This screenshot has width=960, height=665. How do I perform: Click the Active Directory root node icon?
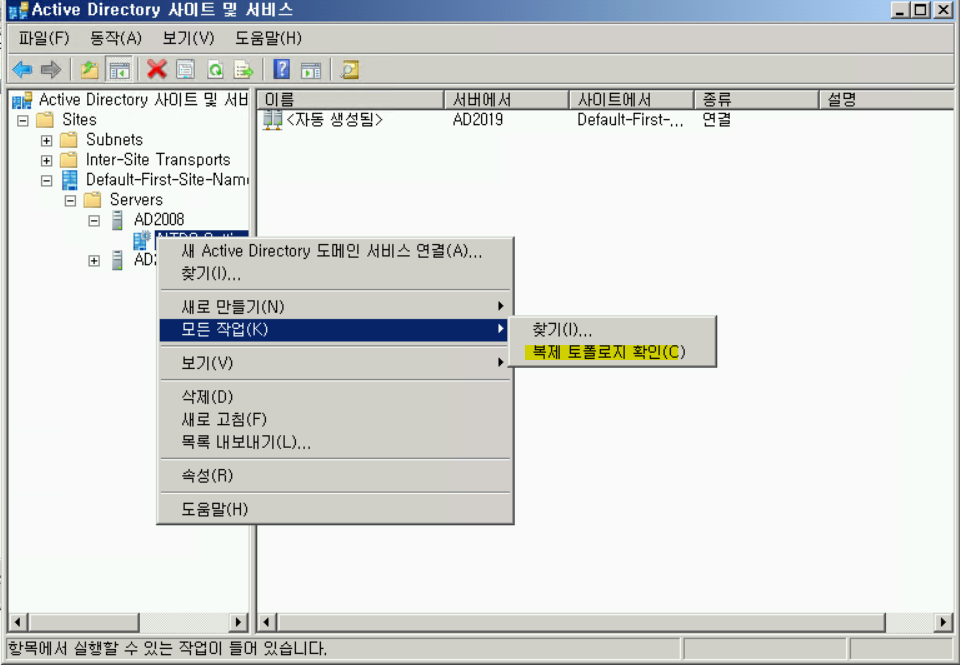pyautogui.click(x=22, y=100)
